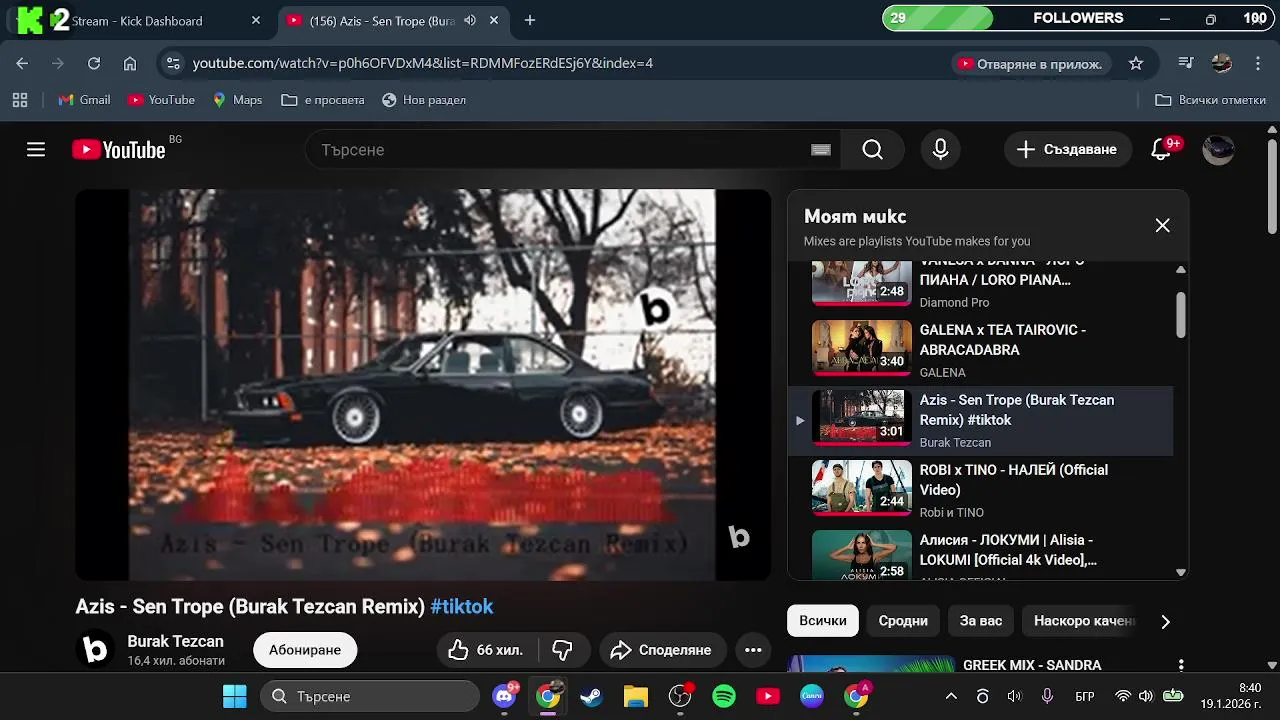This screenshot has width=1280, height=720.
Task: Launch Steam from the taskbar
Action: [592, 696]
